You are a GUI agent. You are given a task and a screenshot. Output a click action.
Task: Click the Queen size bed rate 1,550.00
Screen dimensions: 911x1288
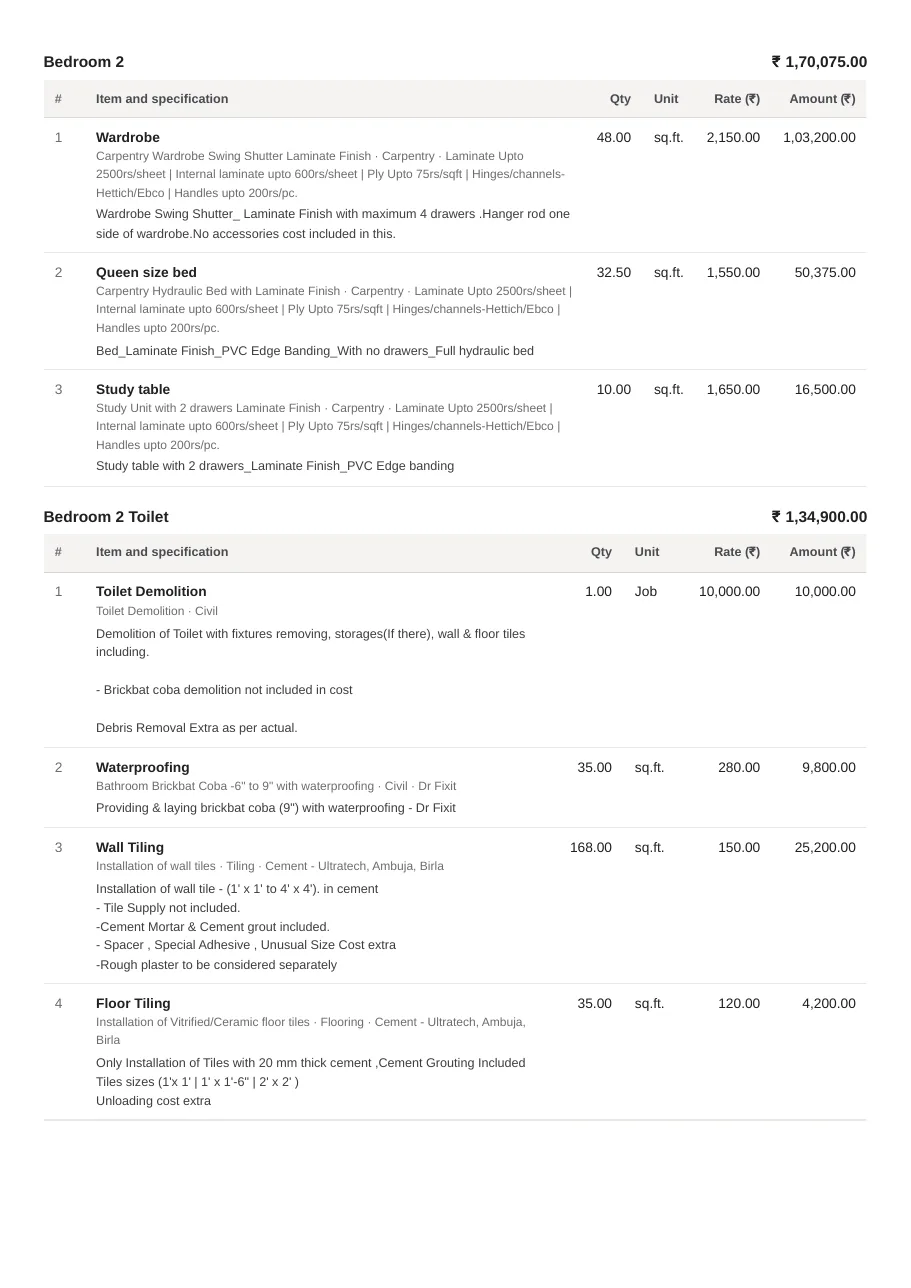pyautogui.click(x=733, y=272)
